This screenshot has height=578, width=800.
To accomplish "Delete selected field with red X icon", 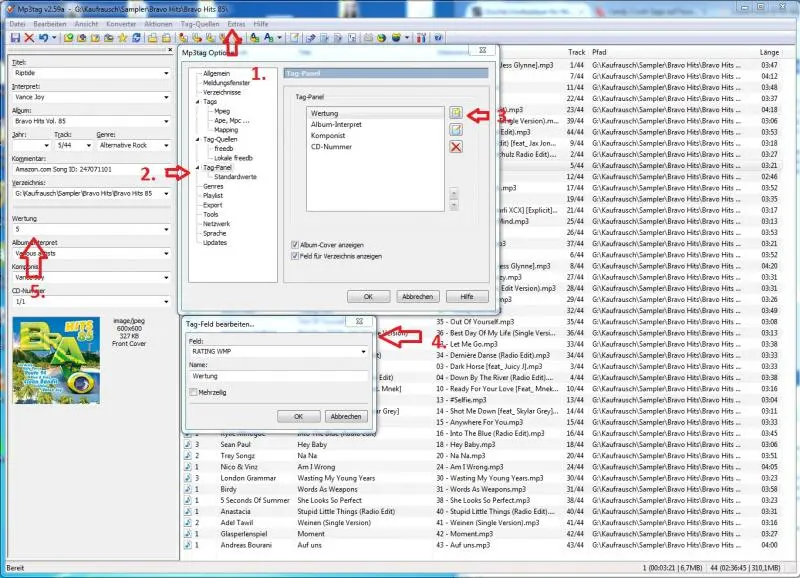I will coord(455,147).
